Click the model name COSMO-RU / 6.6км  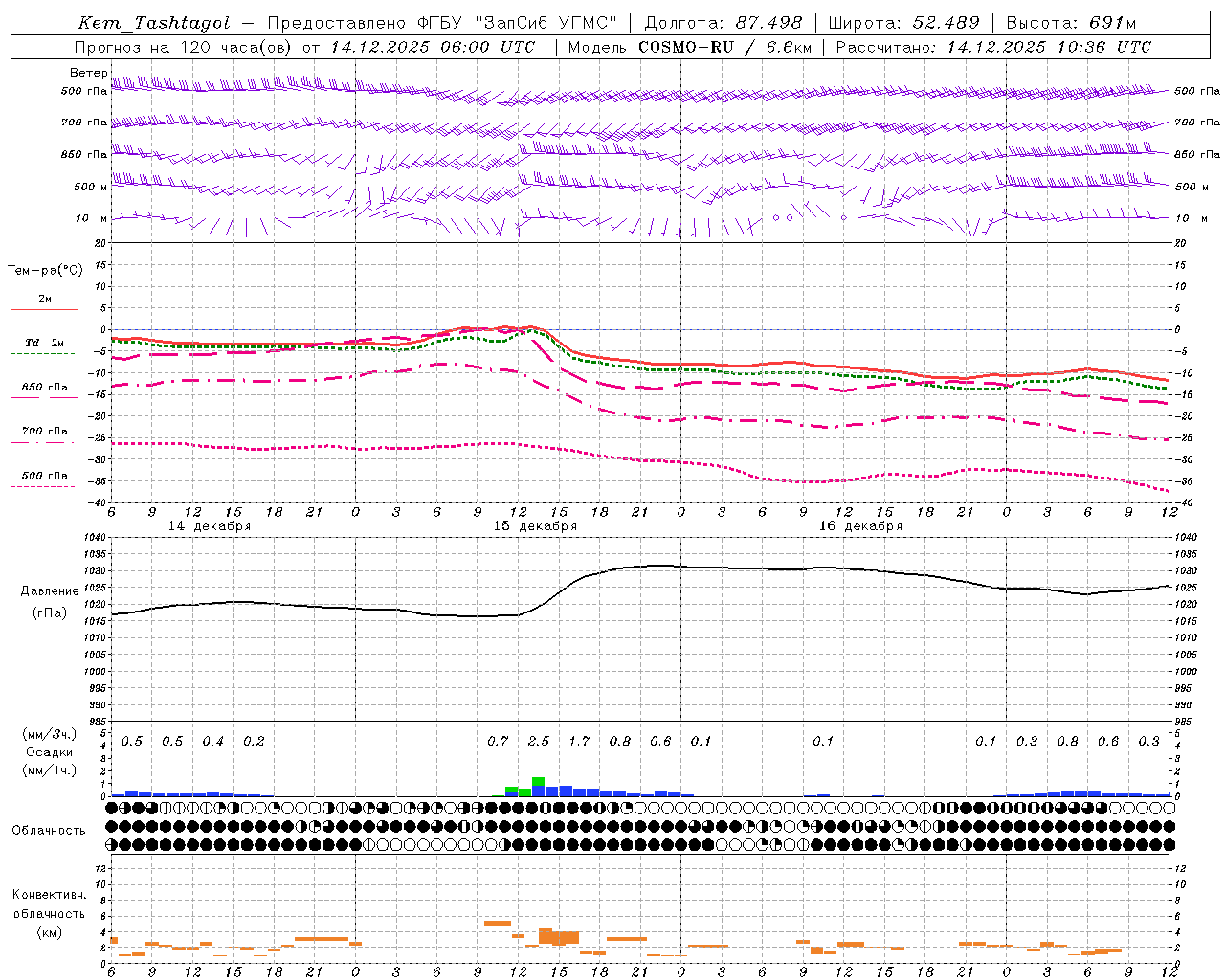pos(725,47)
